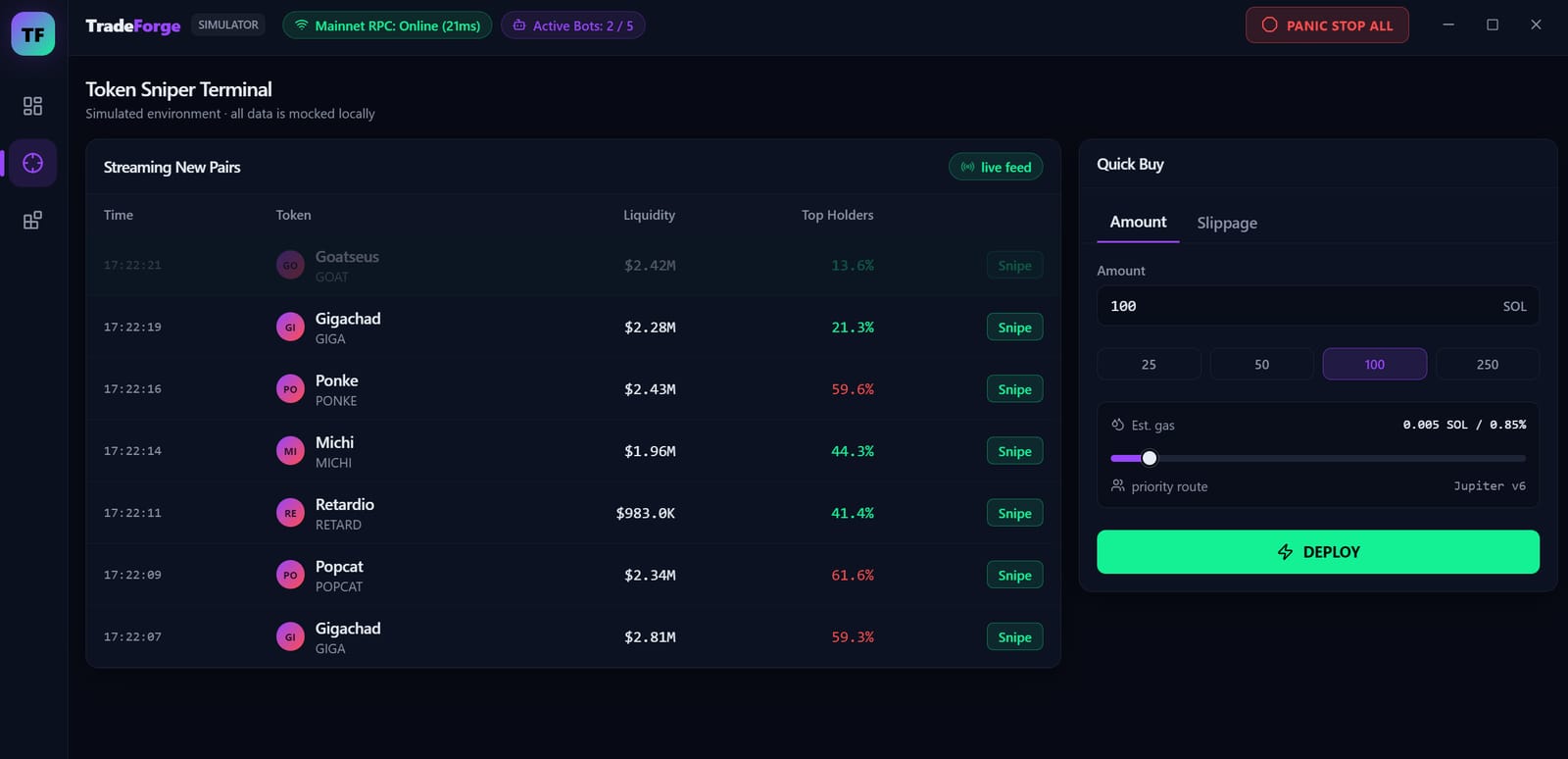
Task: Deploy the quick buy order
Action: 1318,552
